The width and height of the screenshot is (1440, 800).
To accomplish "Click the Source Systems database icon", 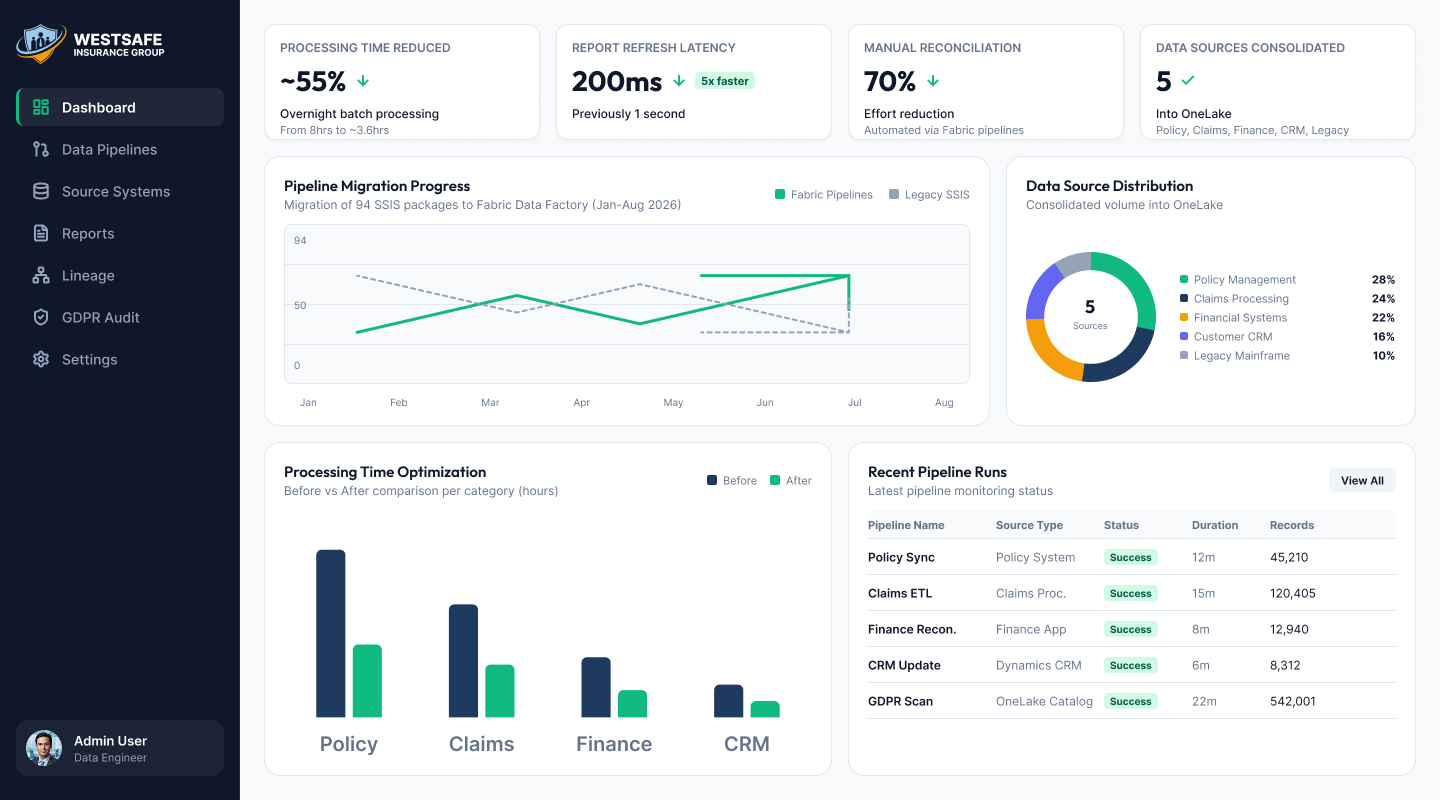I will click(41, 191).
